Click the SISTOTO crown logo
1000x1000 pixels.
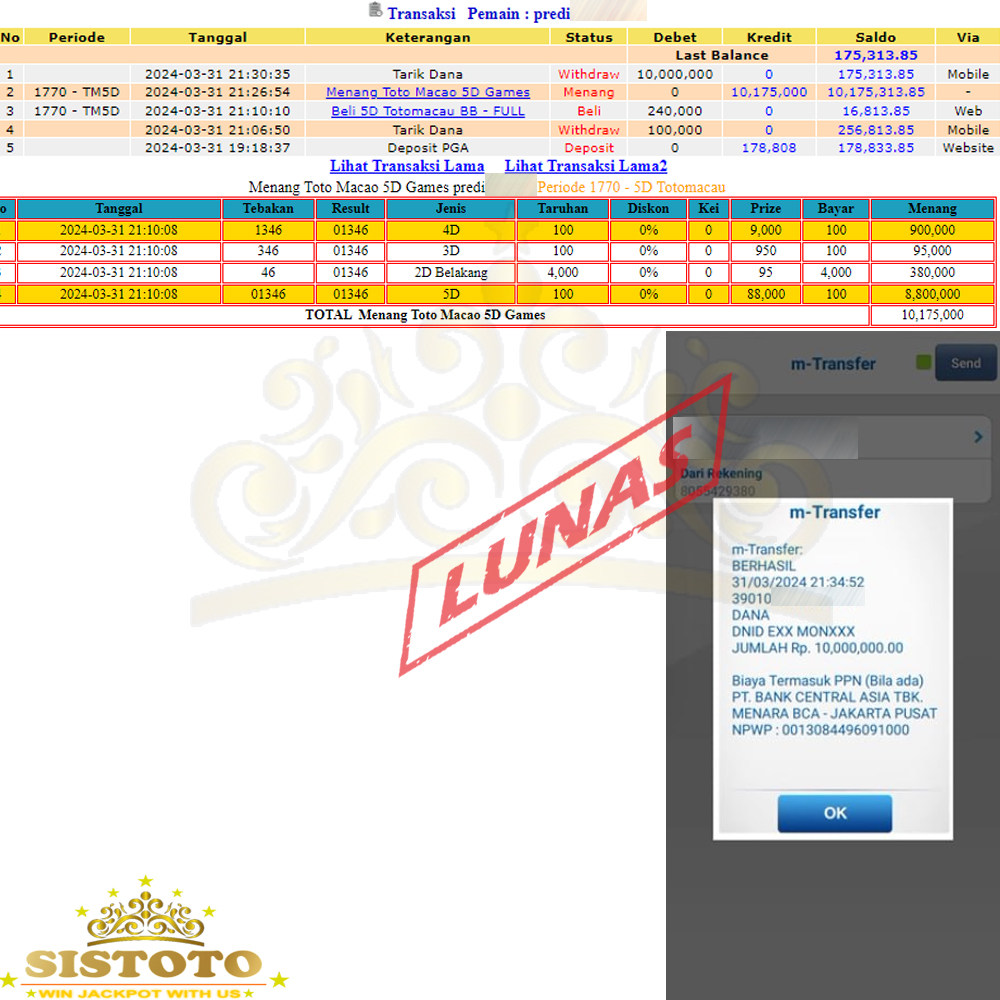pos(146,940)
